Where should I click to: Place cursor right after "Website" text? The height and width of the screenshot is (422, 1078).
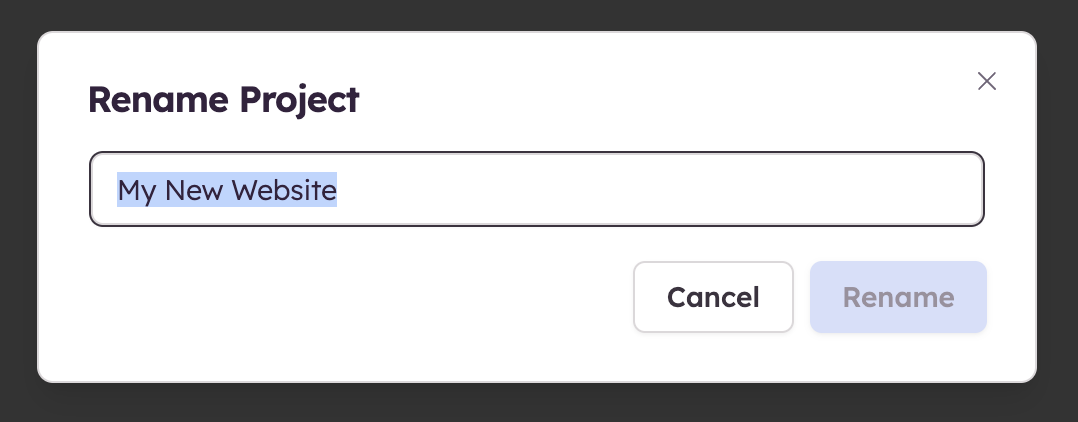tap(338, 189)
